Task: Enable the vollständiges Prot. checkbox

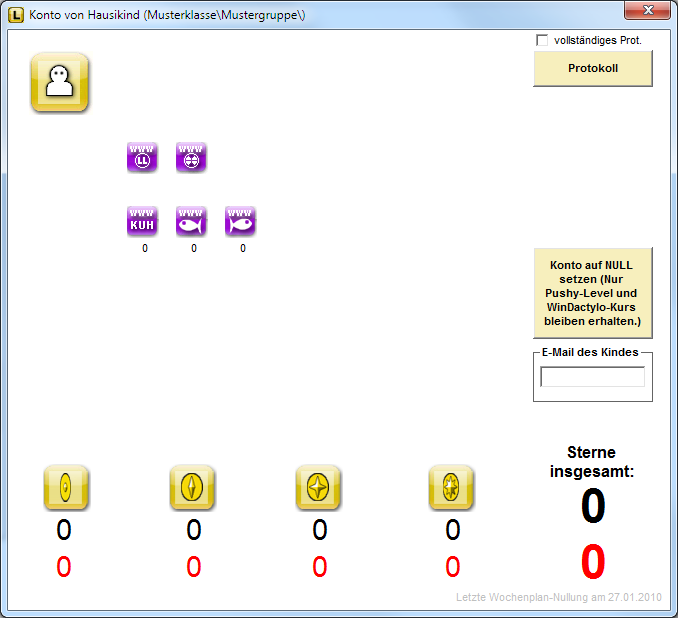Action: [542, 41]
